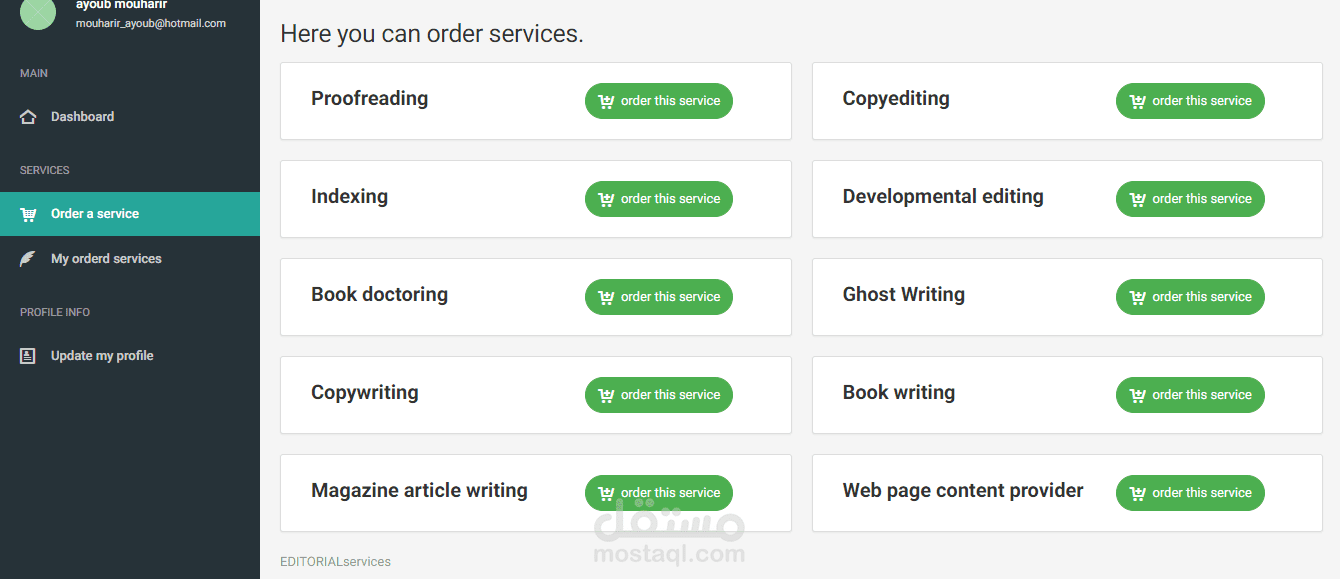
Task: Order the Magazine article writing service
Action: tap(659, 493)
